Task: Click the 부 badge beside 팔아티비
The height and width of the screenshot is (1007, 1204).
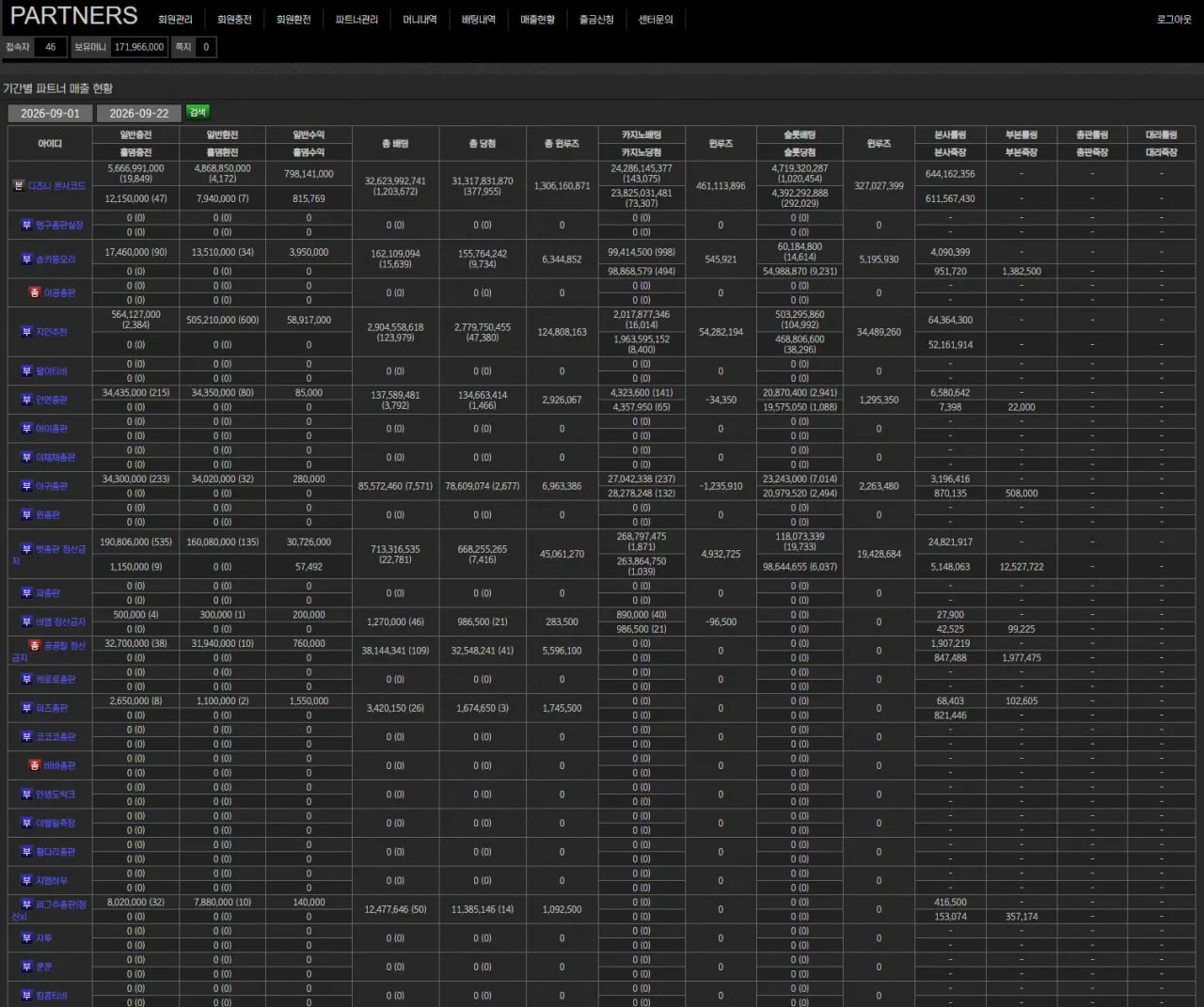Action: tap(26, 370)
